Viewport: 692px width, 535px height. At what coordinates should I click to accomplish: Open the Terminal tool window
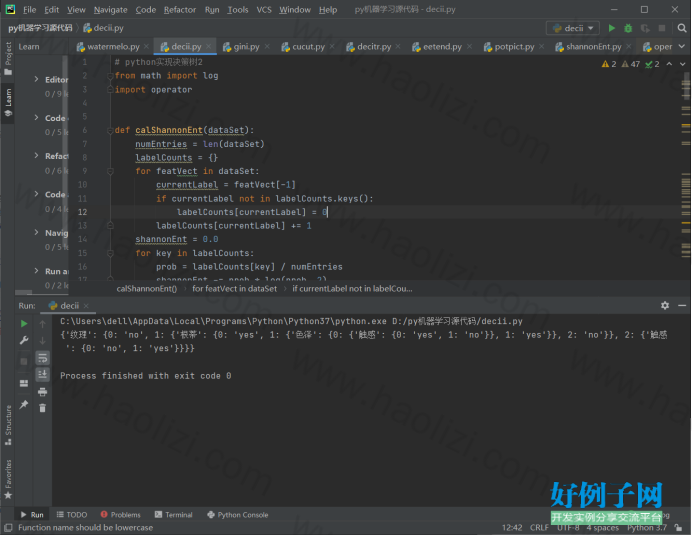(173, 515)
